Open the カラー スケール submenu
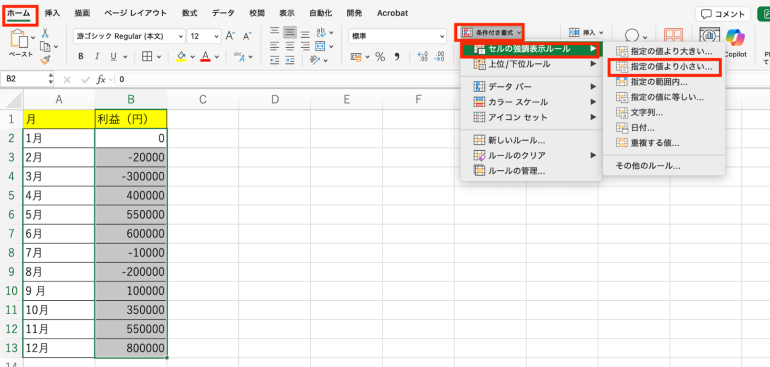Image resolution: width=770 pixels, height=367 pixels. 531,102
